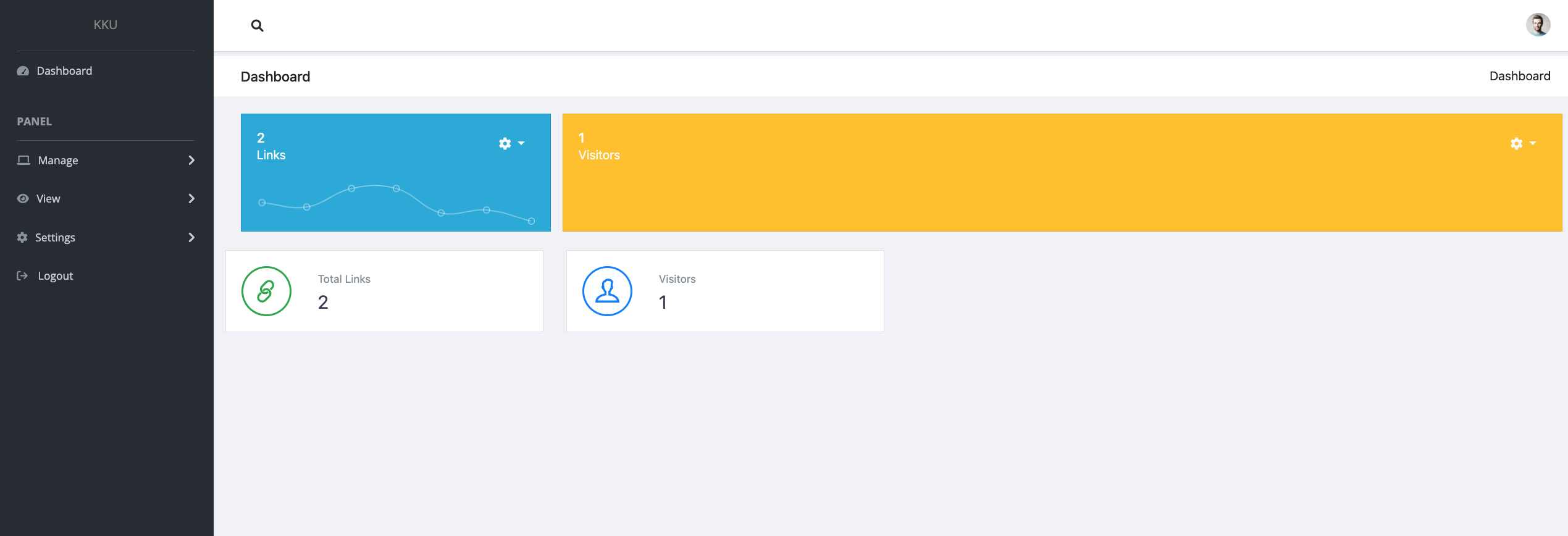Open the user avatar profile menu
The image size is (1568, 536).
pos(1537,25)
